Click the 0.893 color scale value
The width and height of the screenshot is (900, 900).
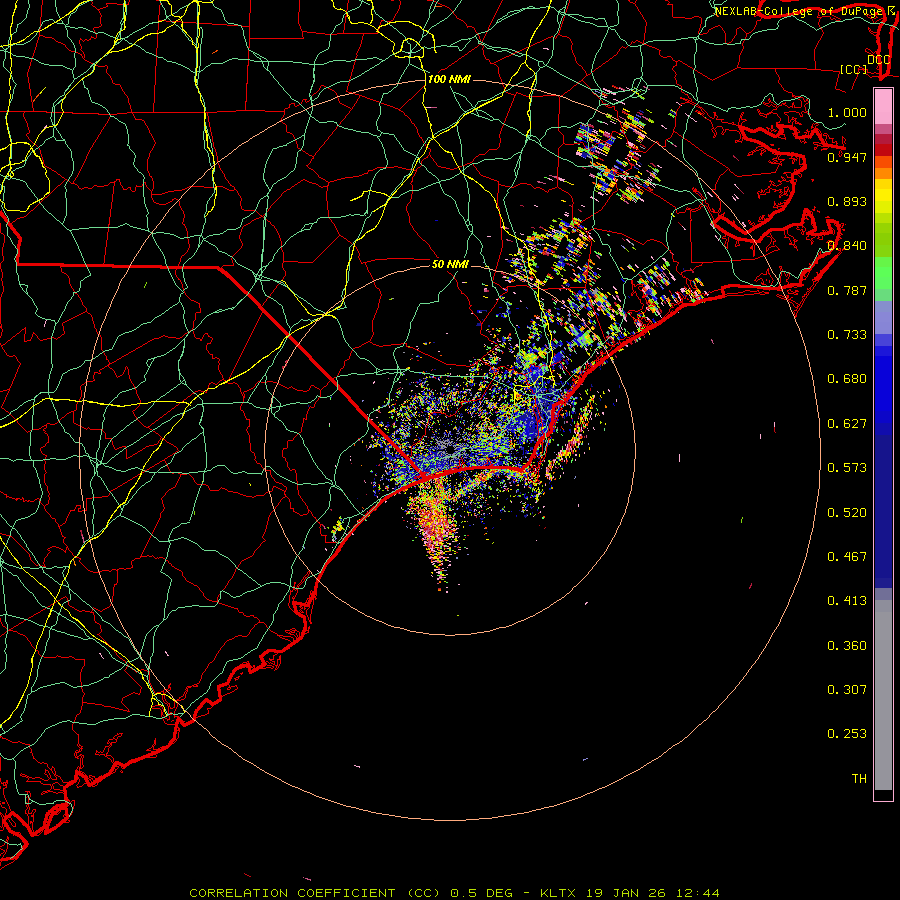pyautogui.click(x=847, y=201)
